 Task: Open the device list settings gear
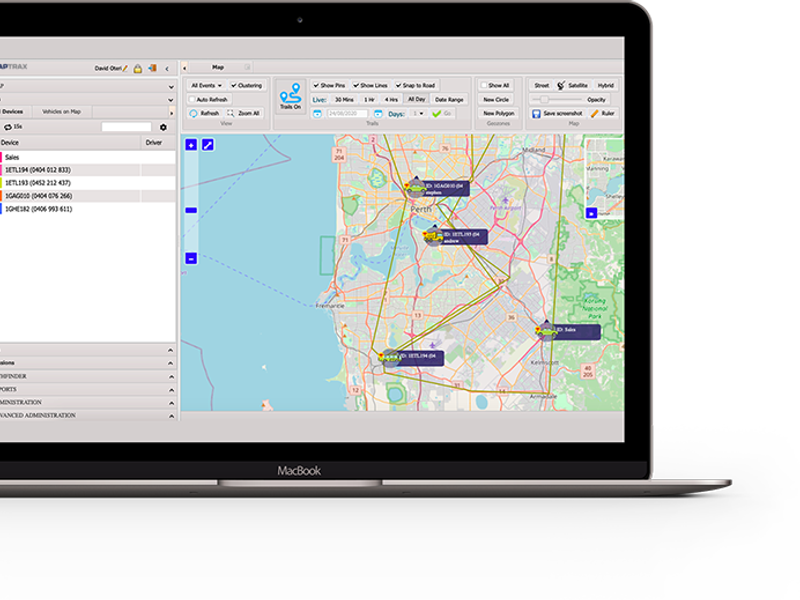coord(164,125)
